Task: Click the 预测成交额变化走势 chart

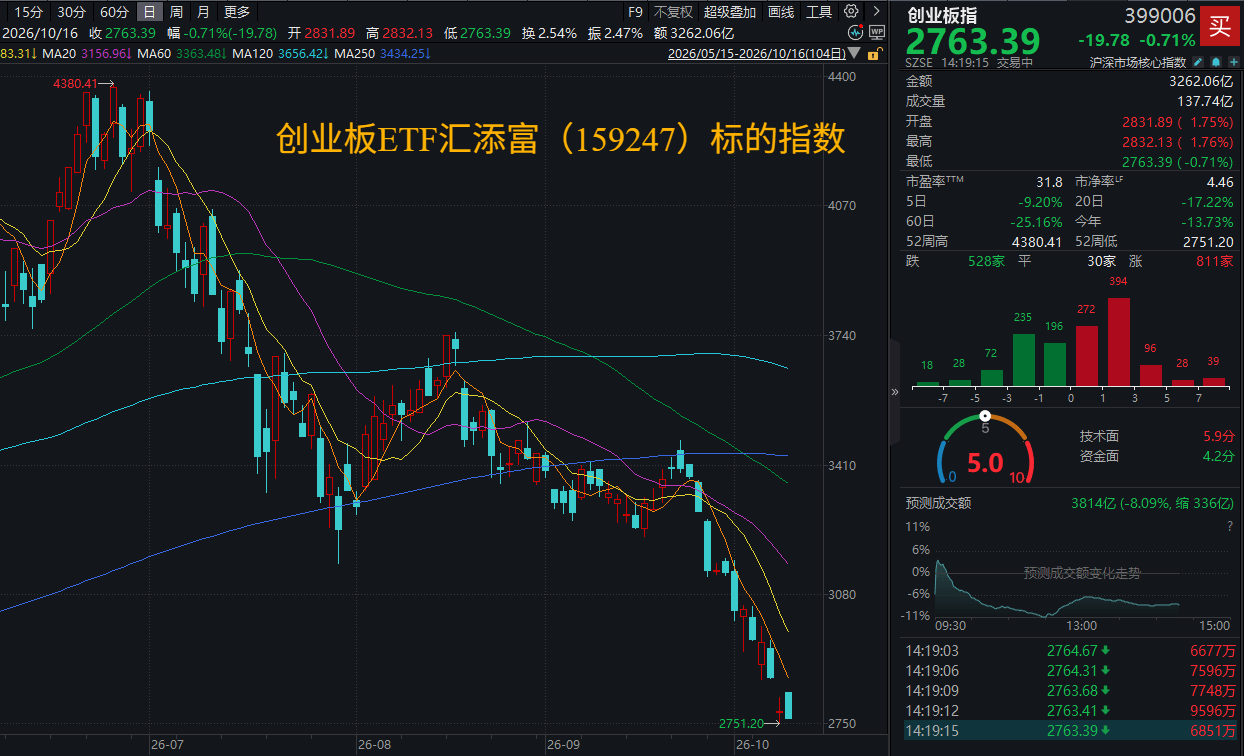Action: (x=1082, y=583)
